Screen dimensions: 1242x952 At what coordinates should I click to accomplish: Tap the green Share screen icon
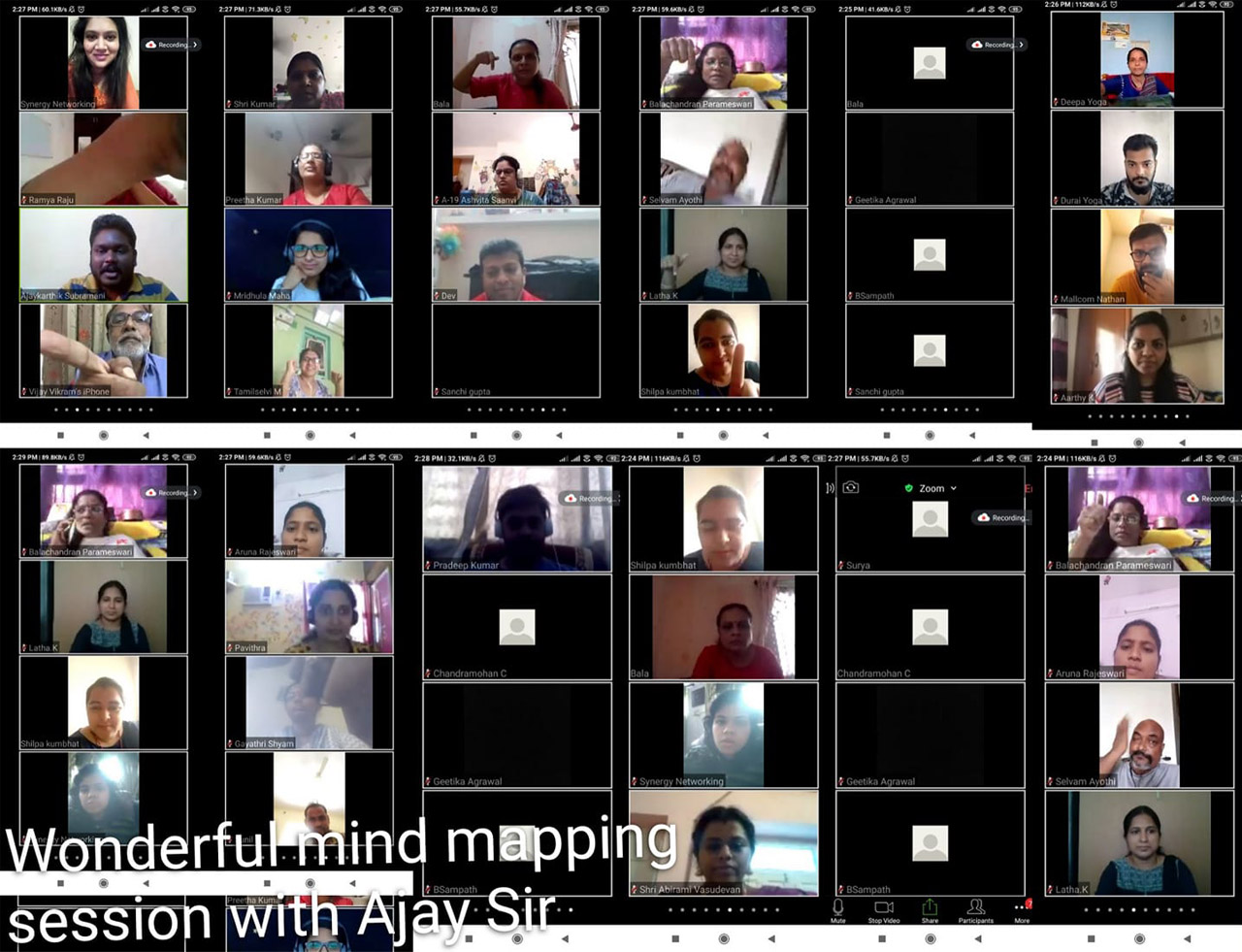pos(930,909)
